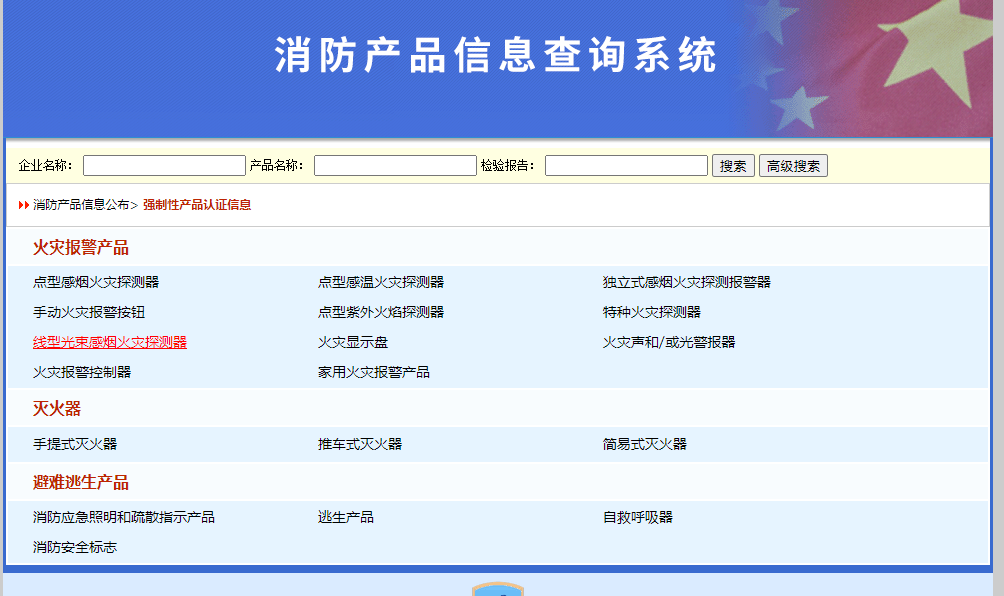Open 高级搜索 advanced search
The width and height of the screenshot is (1004, 596).
[793, 166]
